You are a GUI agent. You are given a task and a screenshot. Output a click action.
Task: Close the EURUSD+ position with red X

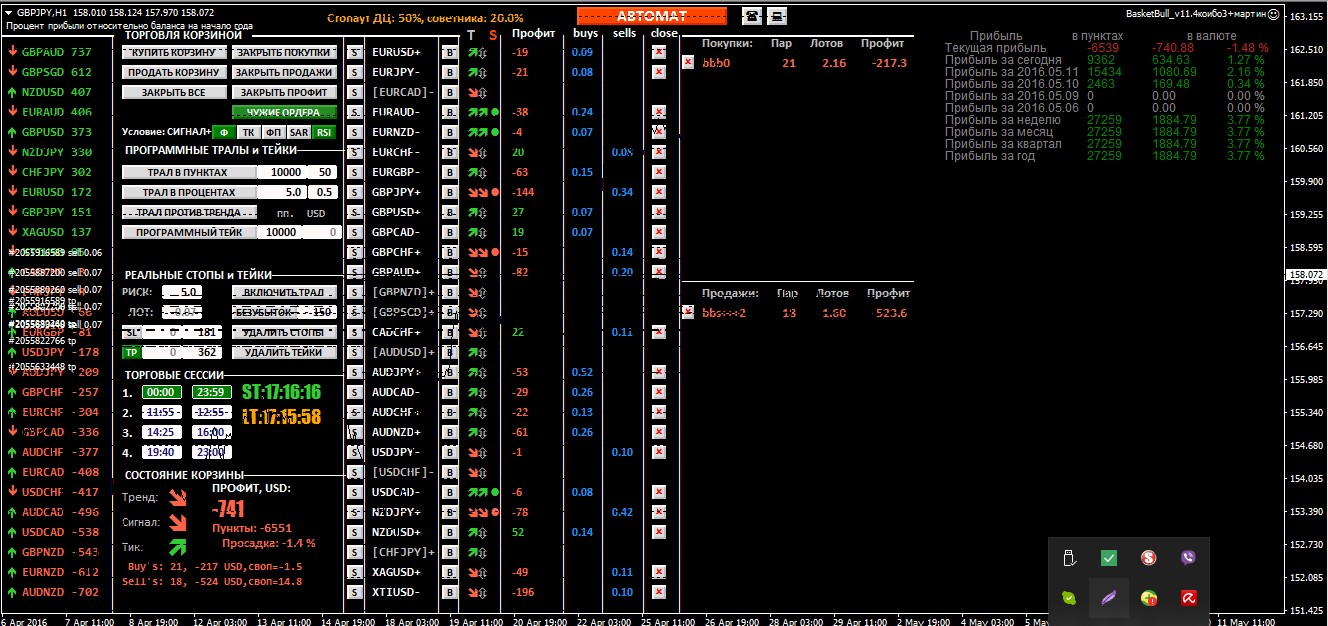[658, 52]
